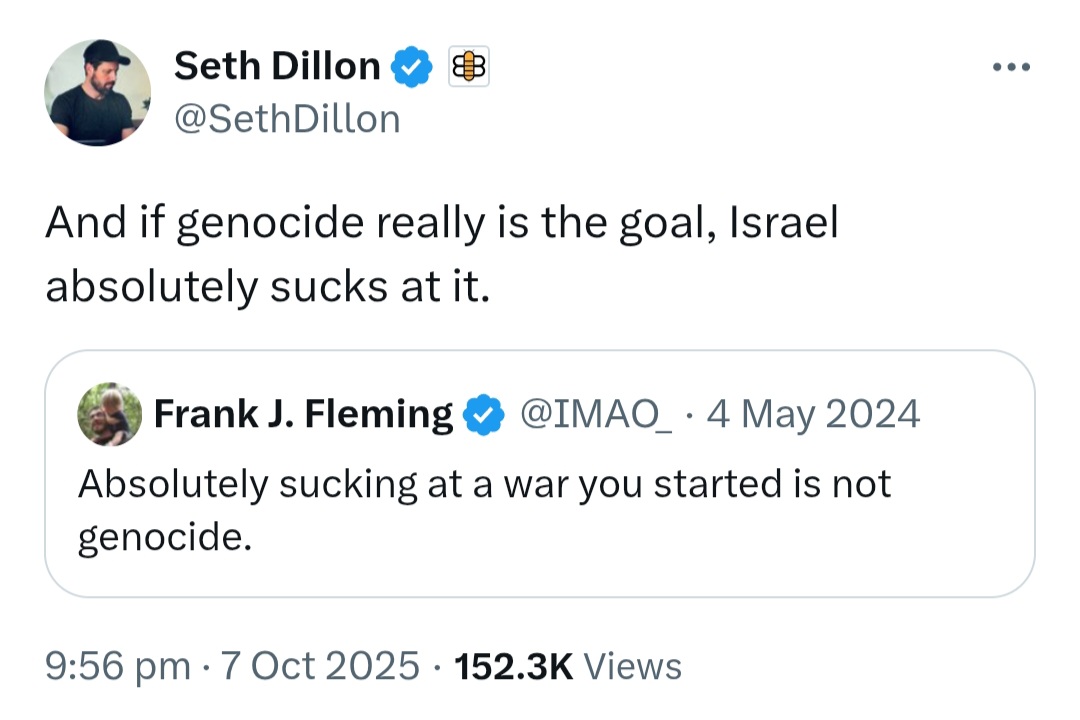Click Seth Dillon's blue verified badge
Image resolution: width=1080 pixels, height=720 pixels.
412,66
